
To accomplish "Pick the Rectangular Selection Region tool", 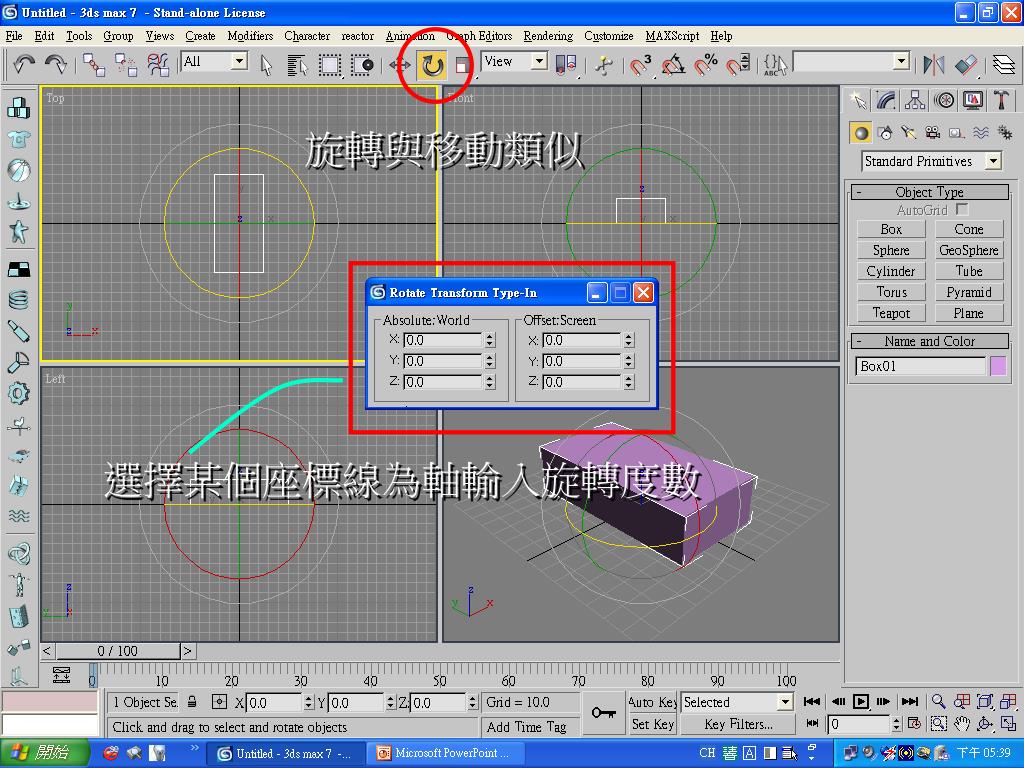I will tap(330, 65).
